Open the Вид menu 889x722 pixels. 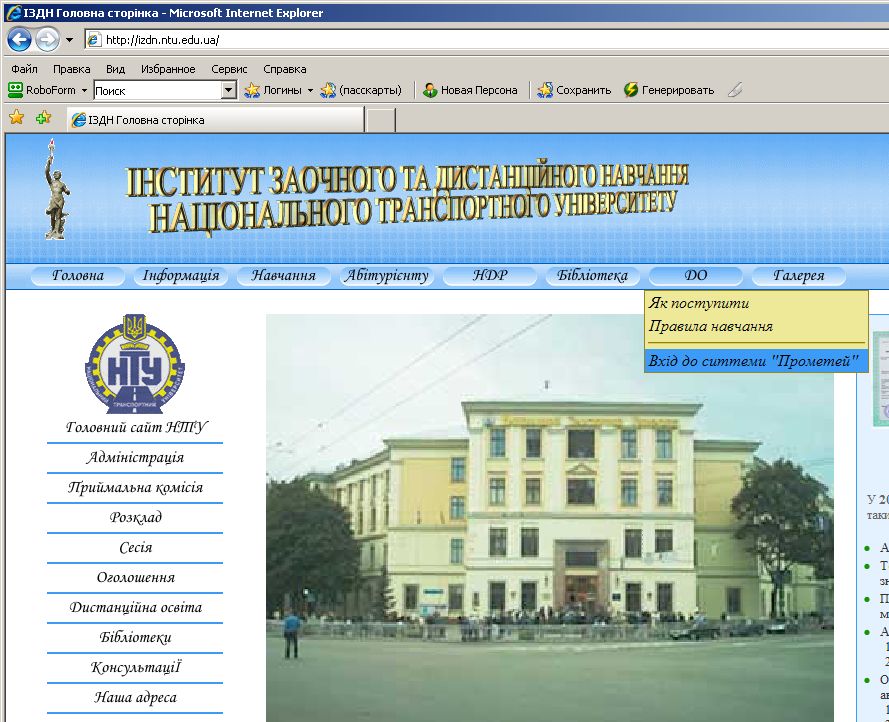[115, 69]
